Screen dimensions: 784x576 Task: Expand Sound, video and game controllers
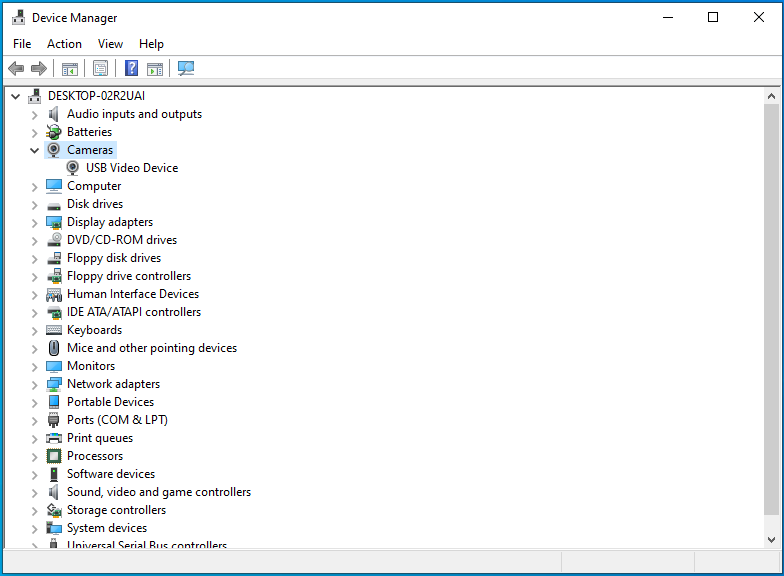34,492
